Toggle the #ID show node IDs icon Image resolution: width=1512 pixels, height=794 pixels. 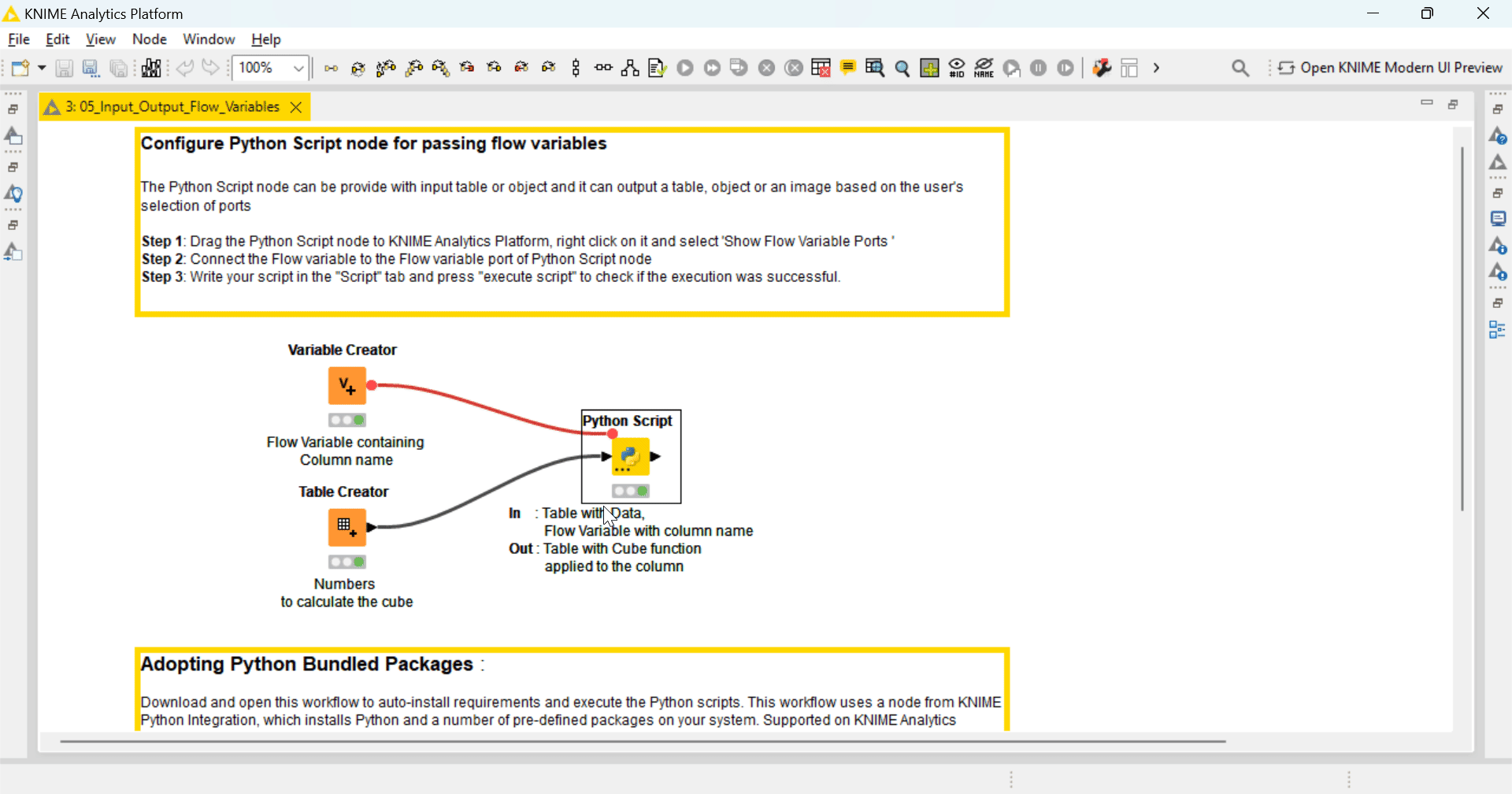pos(957,68)
